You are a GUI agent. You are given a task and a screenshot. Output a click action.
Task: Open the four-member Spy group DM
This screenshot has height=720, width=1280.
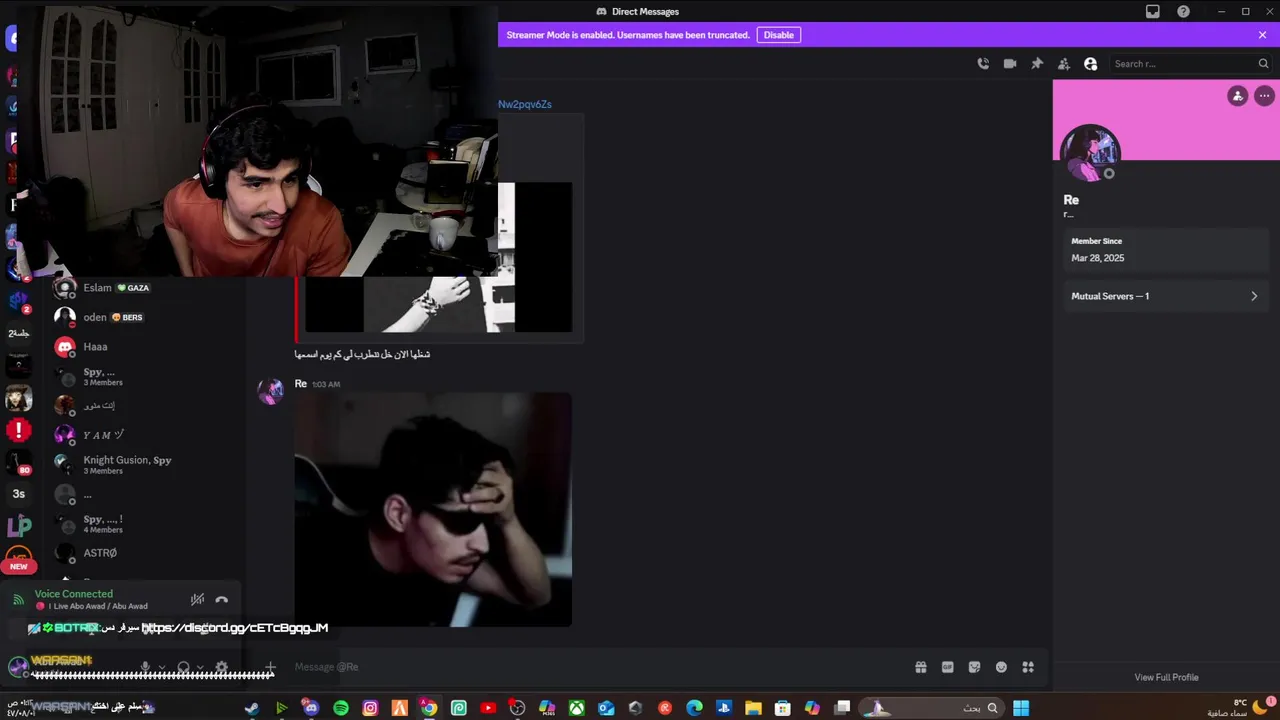click(145, 523)
